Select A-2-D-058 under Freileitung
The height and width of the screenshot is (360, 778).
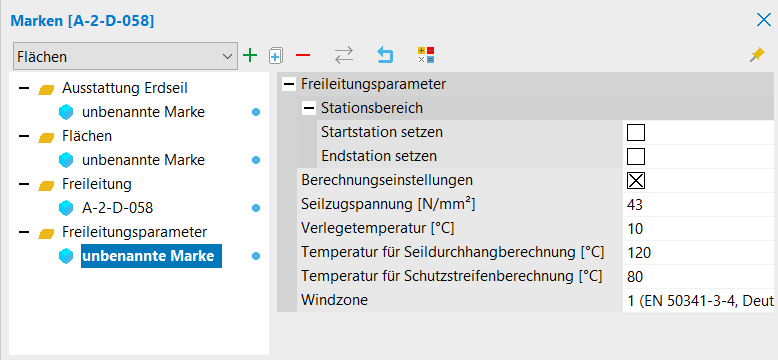(118, 208)
